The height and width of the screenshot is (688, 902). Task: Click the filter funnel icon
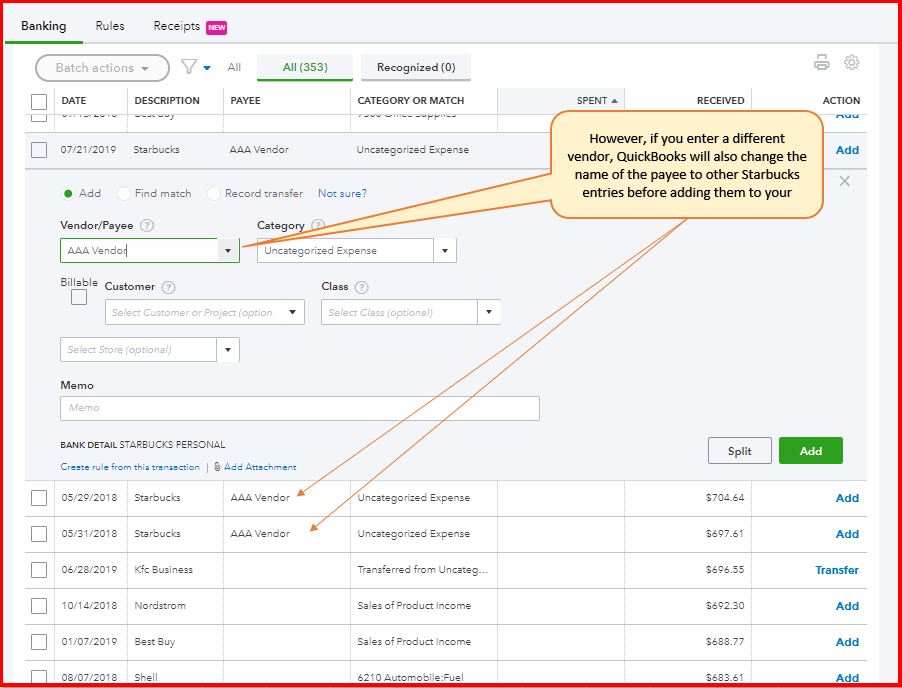[189, 67]
